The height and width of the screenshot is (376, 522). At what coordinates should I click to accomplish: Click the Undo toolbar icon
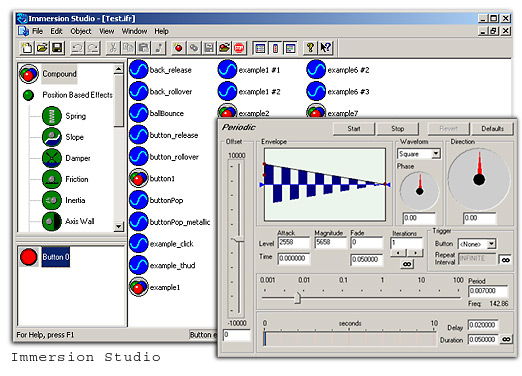77,48
